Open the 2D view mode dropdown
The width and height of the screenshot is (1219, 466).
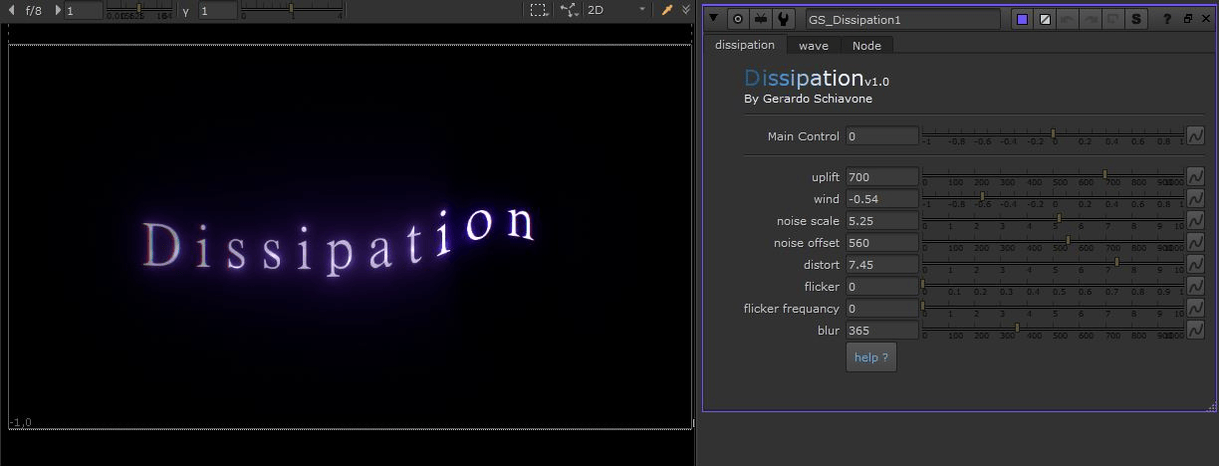[x=617, y=10]
